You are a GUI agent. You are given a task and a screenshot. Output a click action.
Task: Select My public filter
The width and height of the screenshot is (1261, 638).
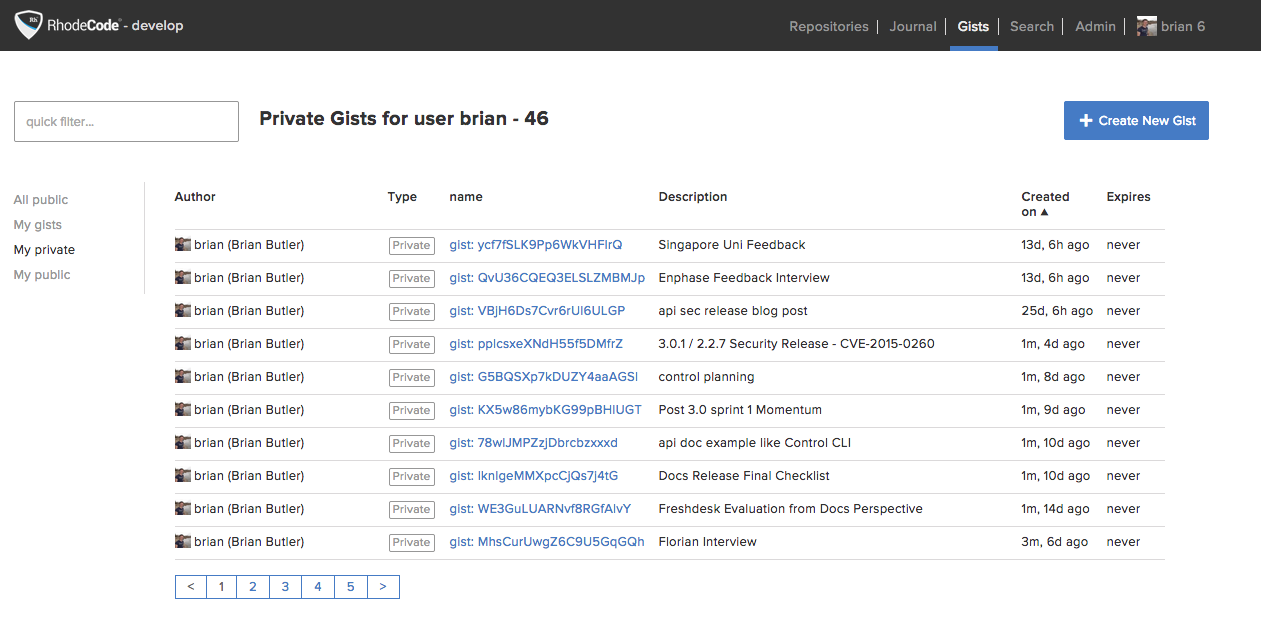coord(42,275)
